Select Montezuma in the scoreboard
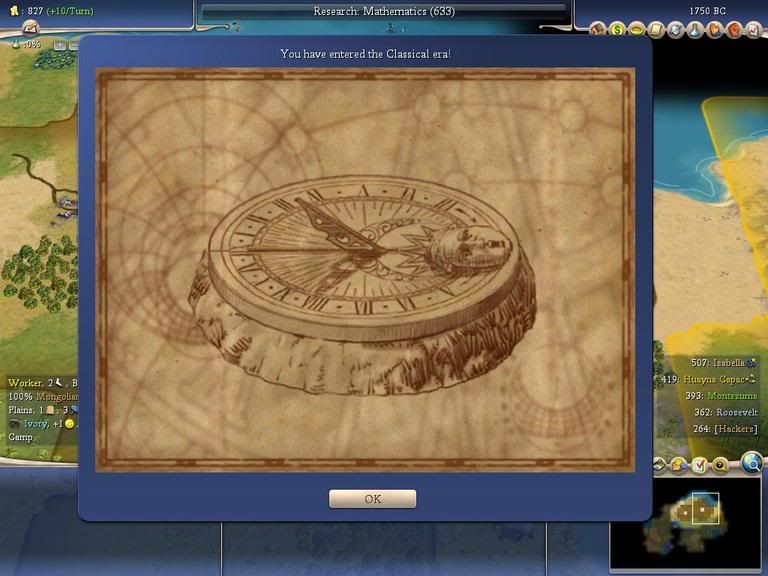Viewport: 768px width, 576px height. pos(720,395)
